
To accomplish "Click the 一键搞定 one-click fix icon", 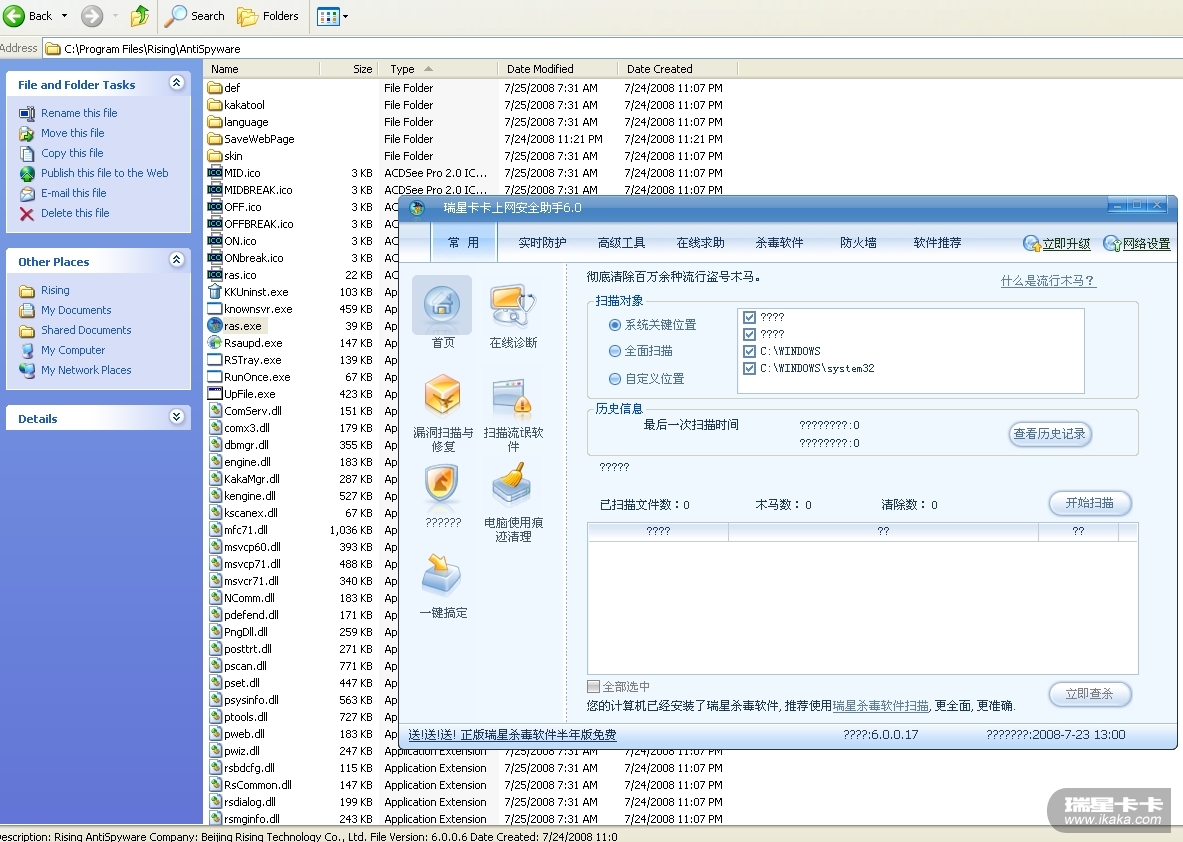I will pyautogui.click(x=442, y=576).
